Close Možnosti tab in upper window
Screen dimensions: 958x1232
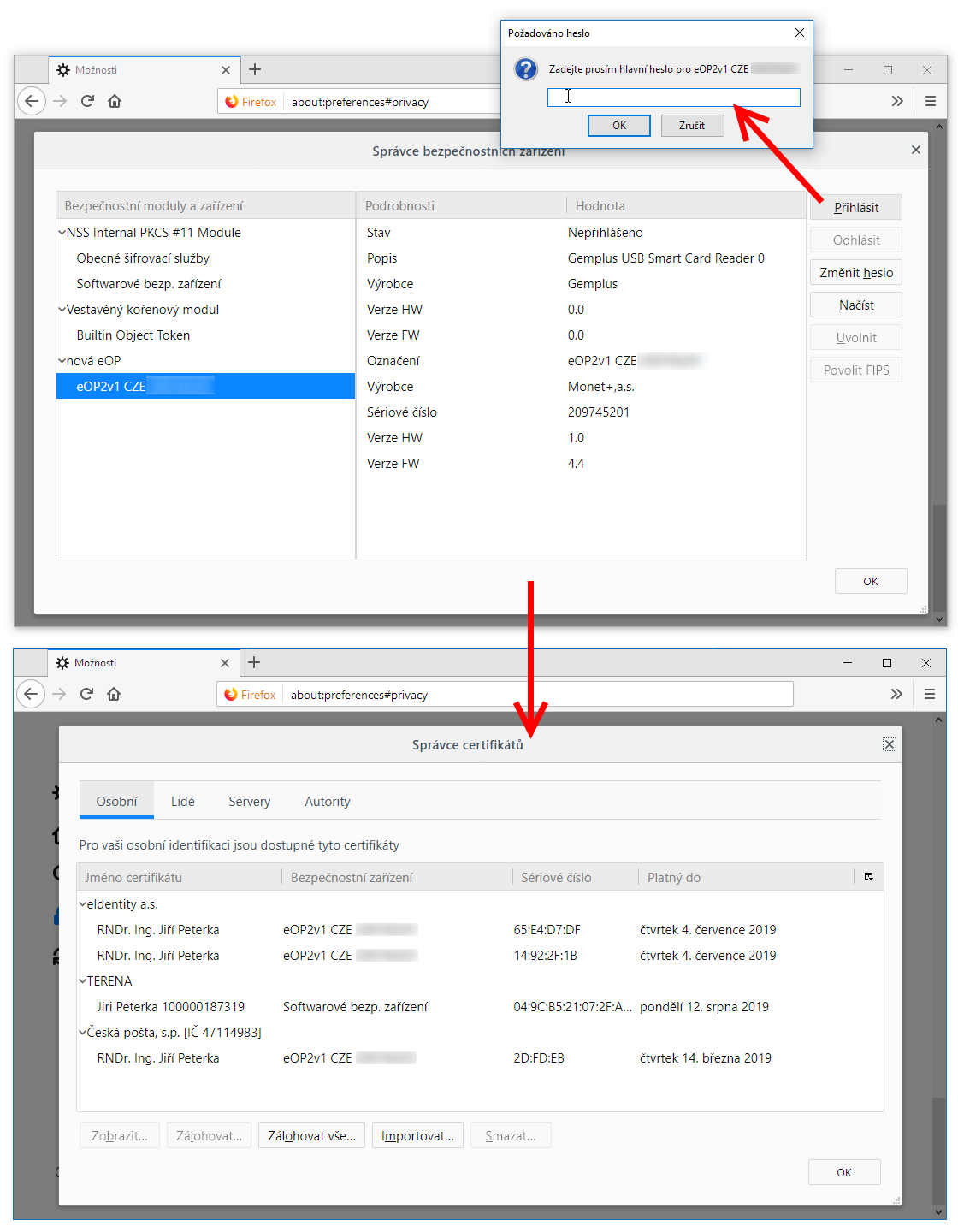[226, 70]
